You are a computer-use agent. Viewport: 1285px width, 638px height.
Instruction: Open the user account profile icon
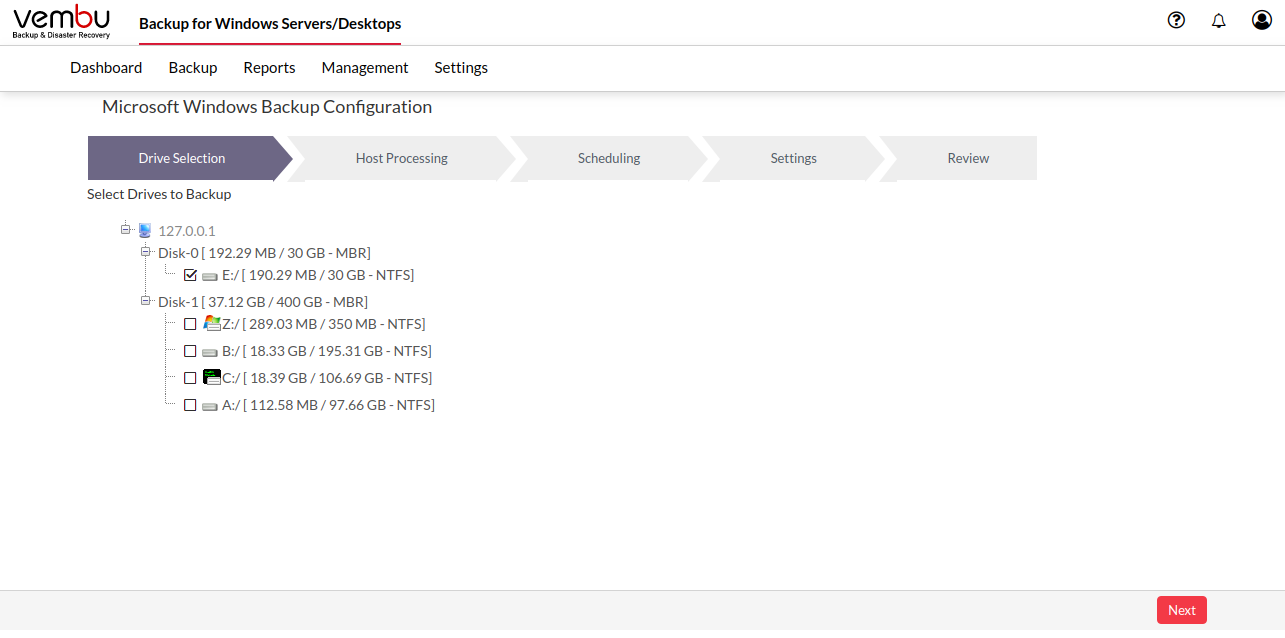[1262, 20]
